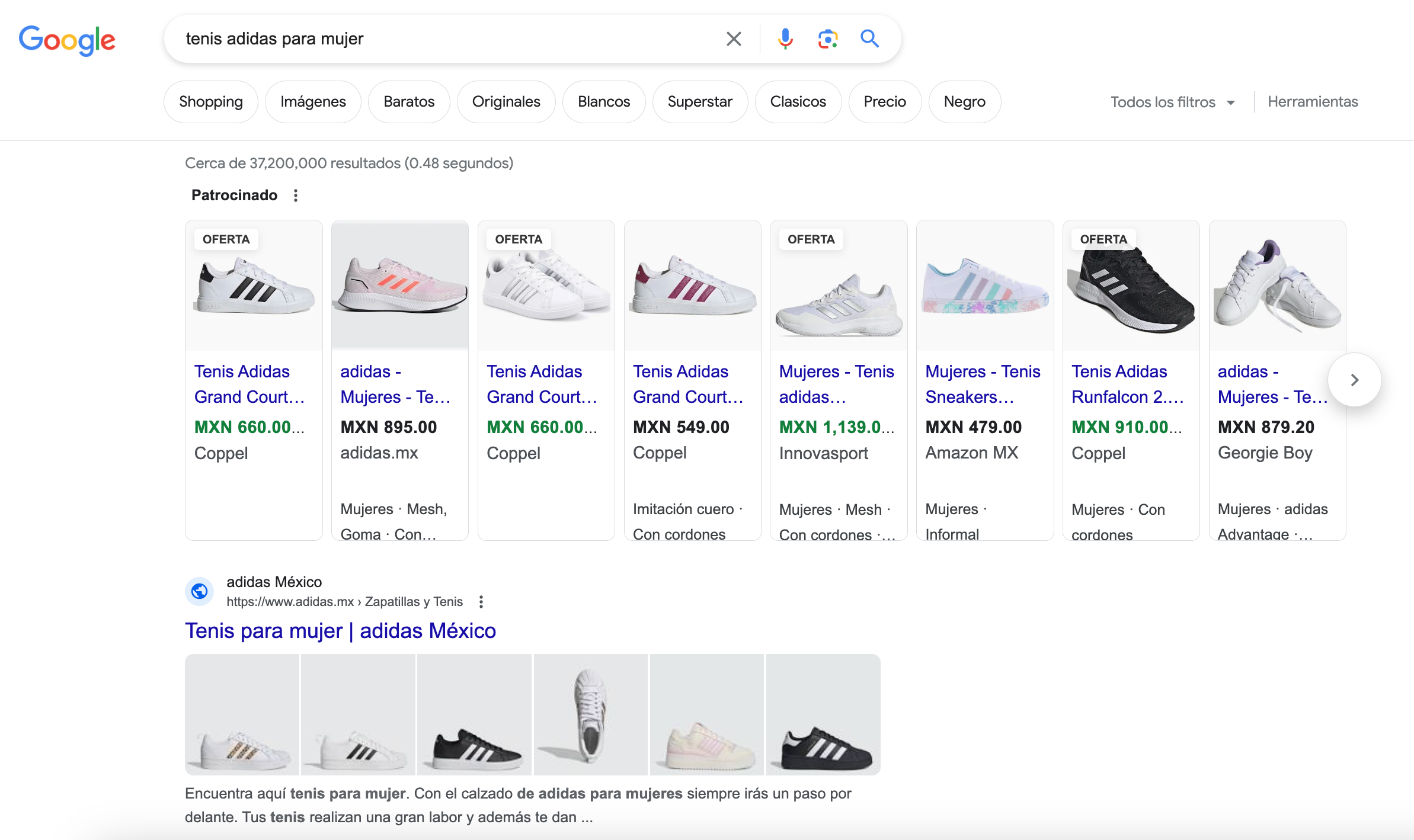Select the Superstar filter chip

[x=700, y=102]
